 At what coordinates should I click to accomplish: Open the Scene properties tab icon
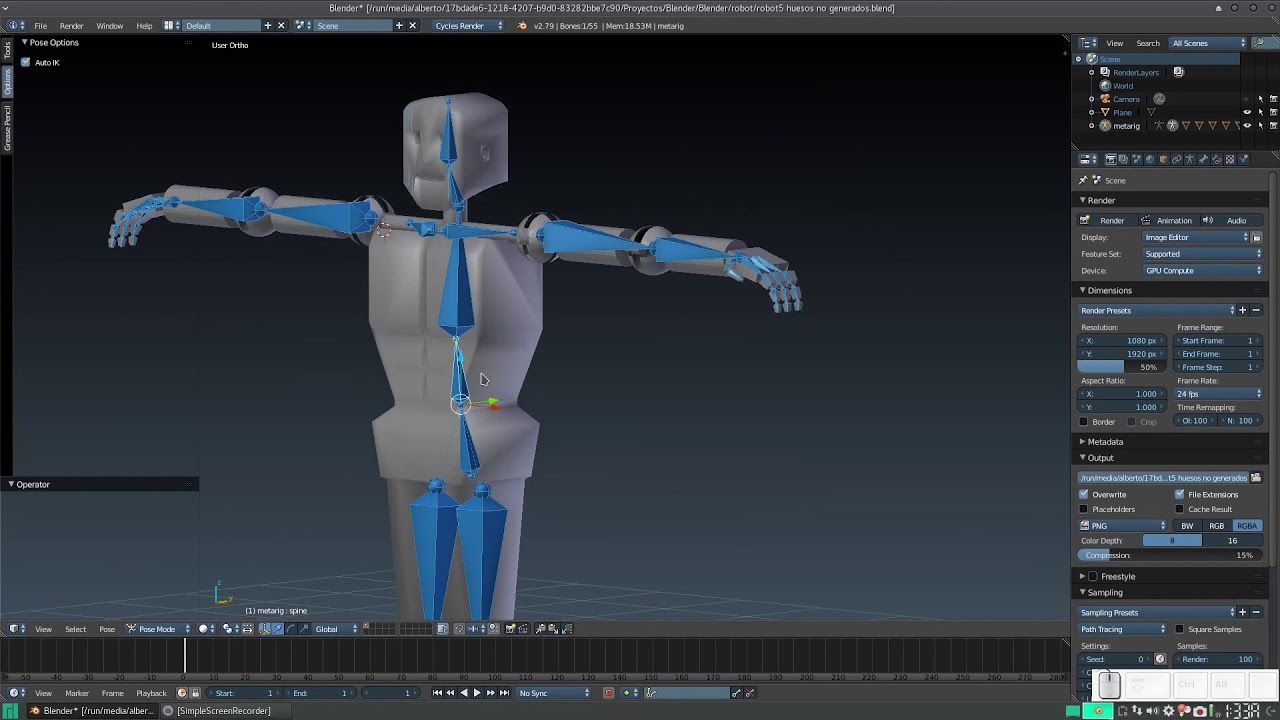[1137, 159]
